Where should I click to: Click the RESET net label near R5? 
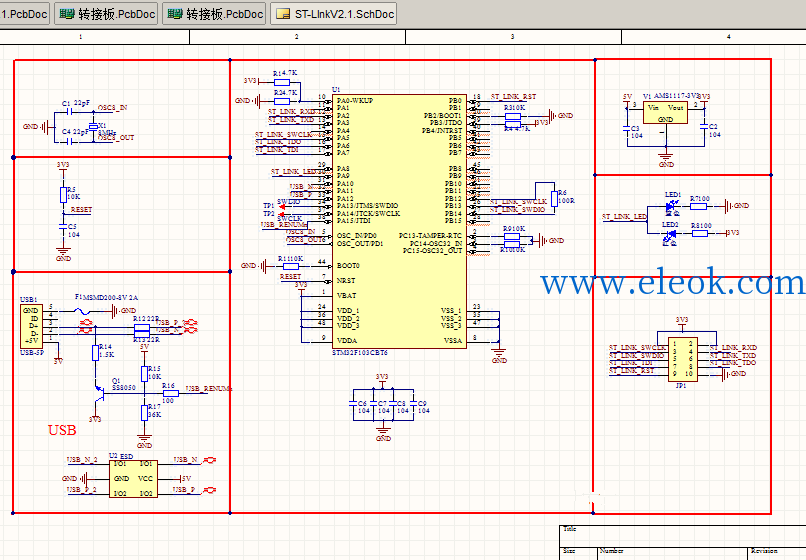click(81, 210)
